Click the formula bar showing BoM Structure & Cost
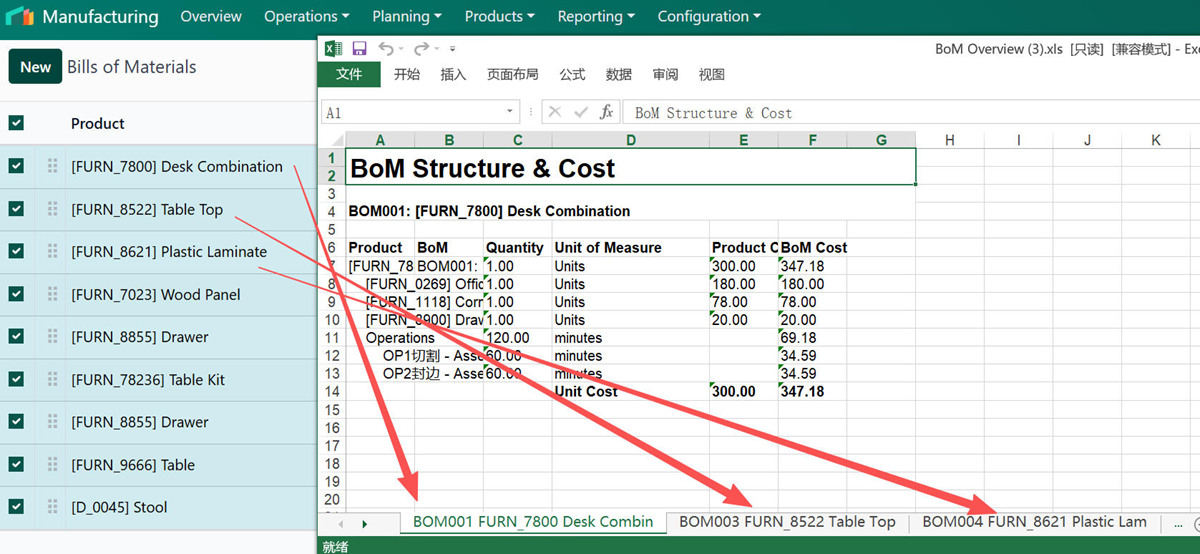Screen dimensions: 1200x554 pos(900,113)
